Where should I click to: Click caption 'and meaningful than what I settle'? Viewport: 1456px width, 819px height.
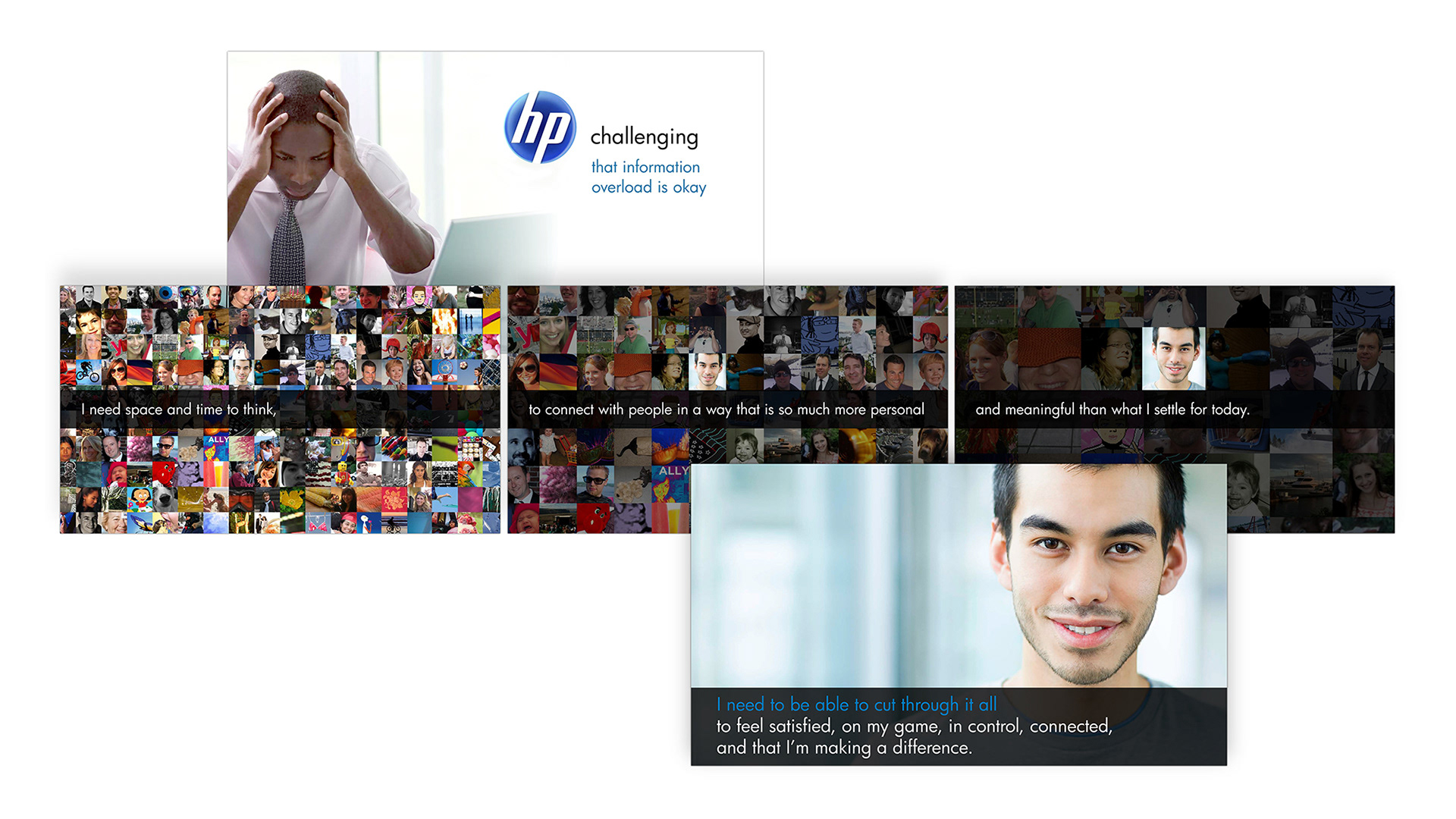[1112, 409]
